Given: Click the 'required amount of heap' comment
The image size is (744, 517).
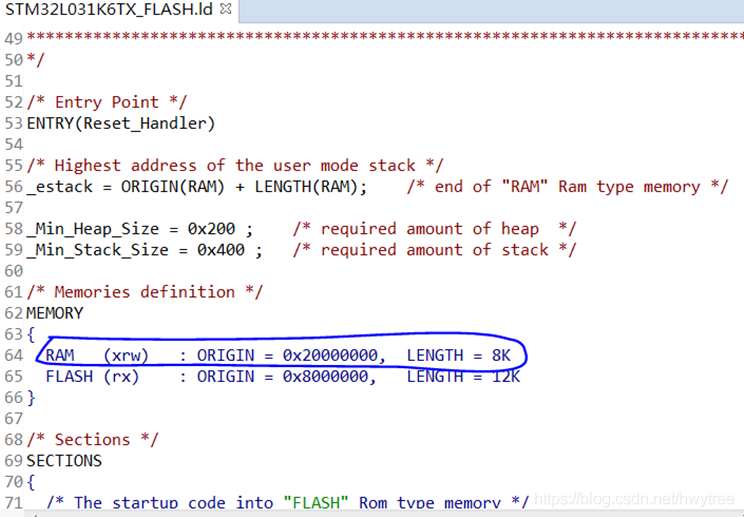Looking at the screenshot, I should point(434,229).
